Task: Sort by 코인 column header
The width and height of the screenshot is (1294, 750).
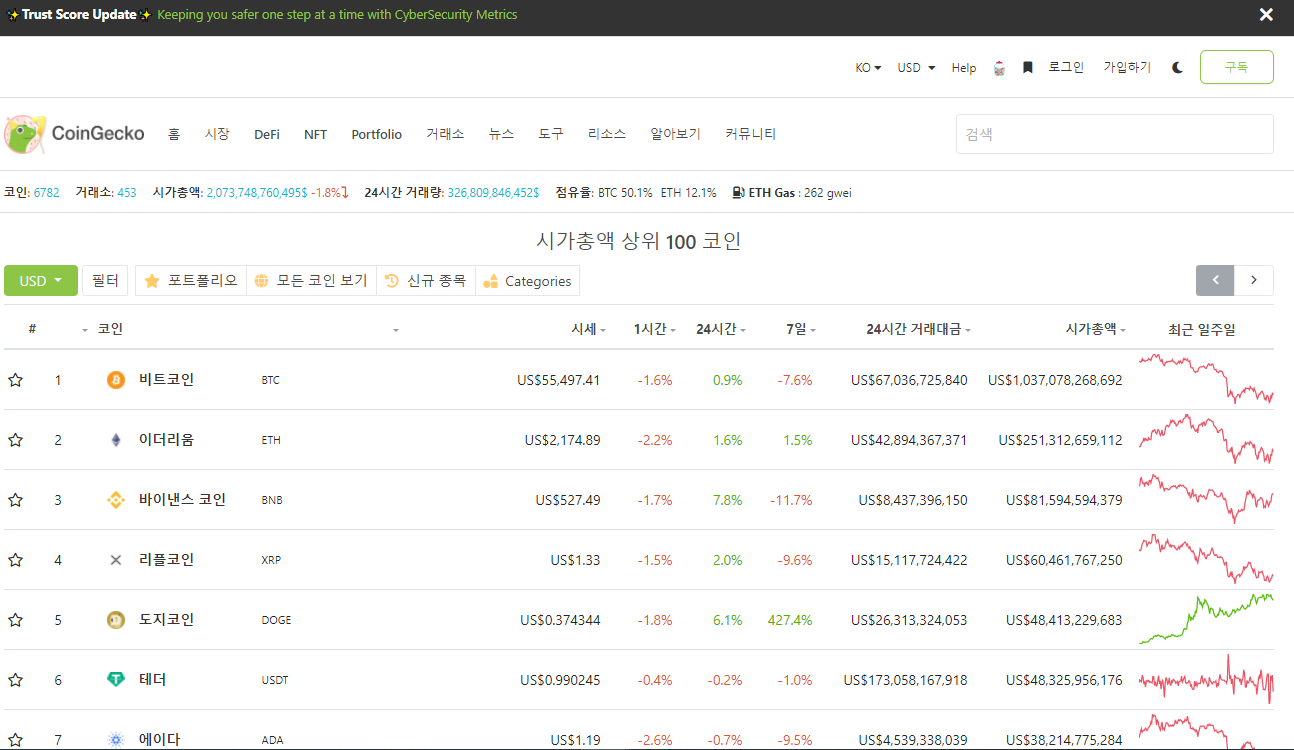Action: pyautogui.click(x=110, y=329)
